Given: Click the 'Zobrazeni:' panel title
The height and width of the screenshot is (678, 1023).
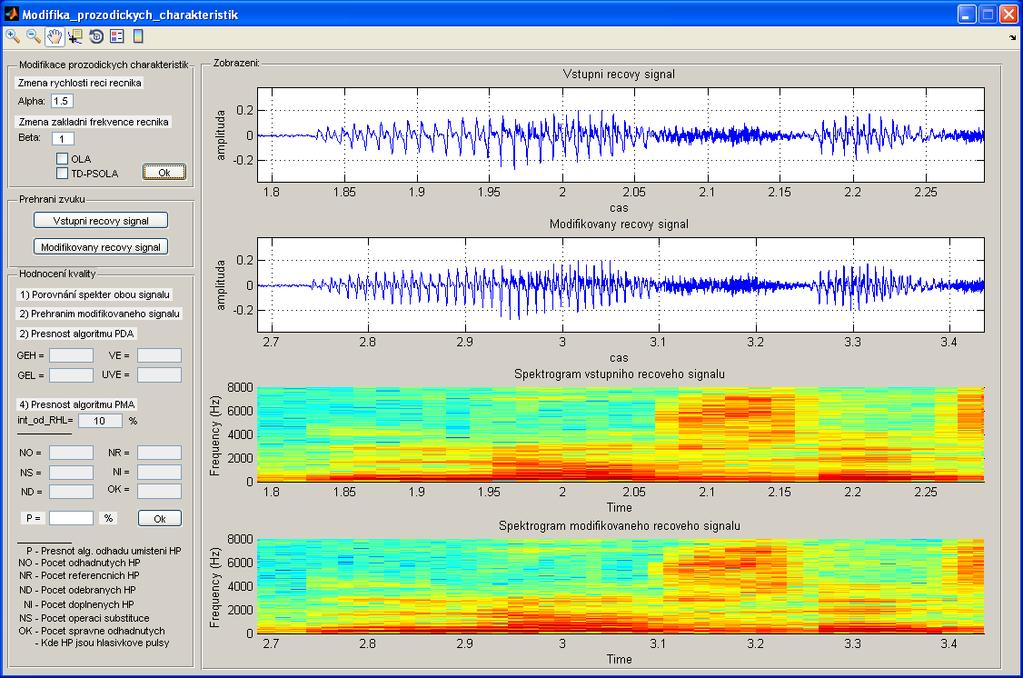Looking at the screenshot, I should pos(236,63).
